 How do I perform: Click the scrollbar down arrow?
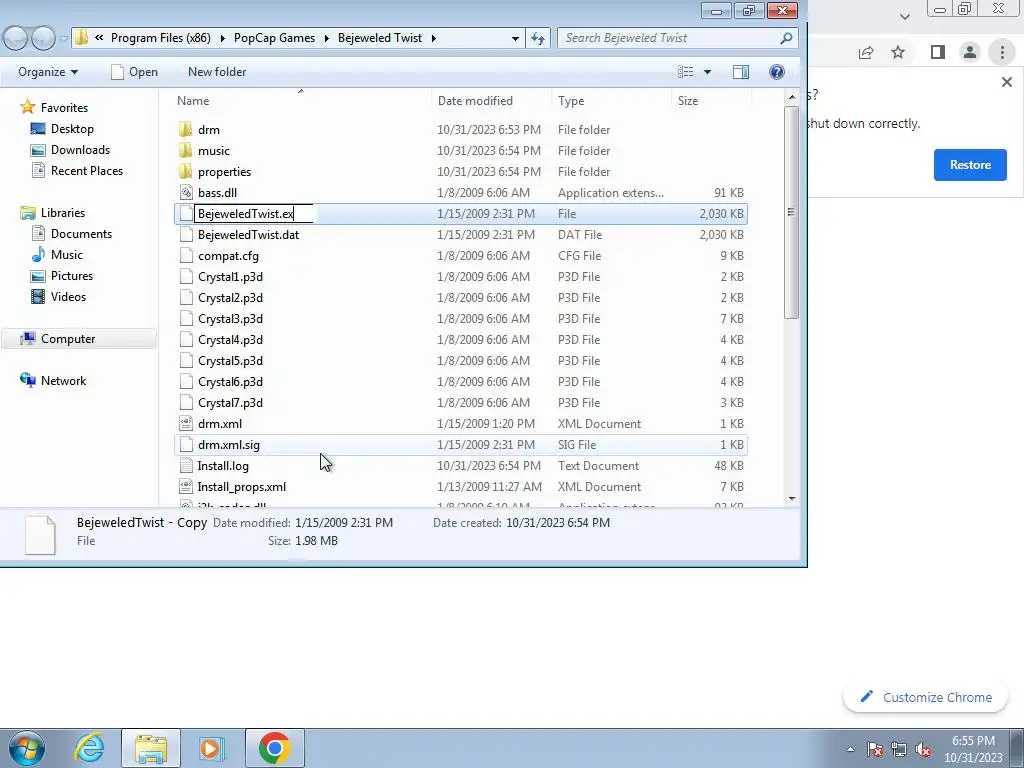click(x=792, y=499)
